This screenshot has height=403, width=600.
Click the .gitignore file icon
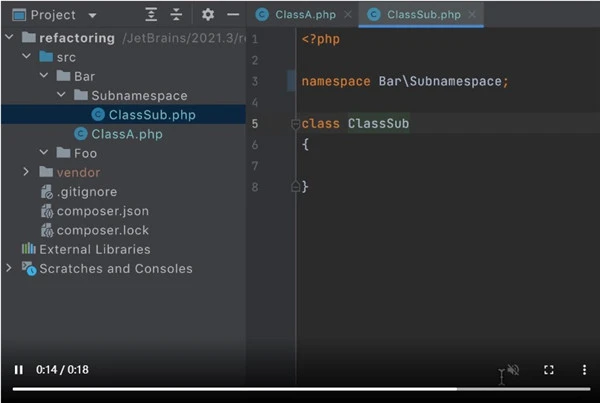[x=47, y=192]
